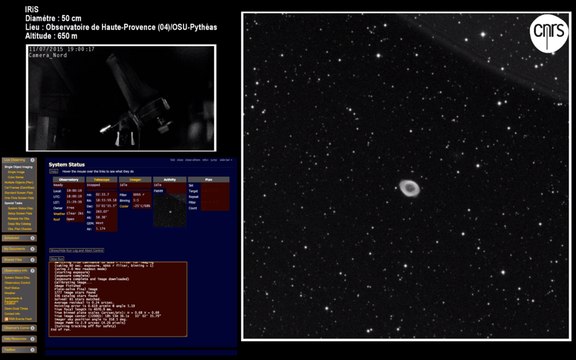Open Color Series imaging link

coord(16,177)
